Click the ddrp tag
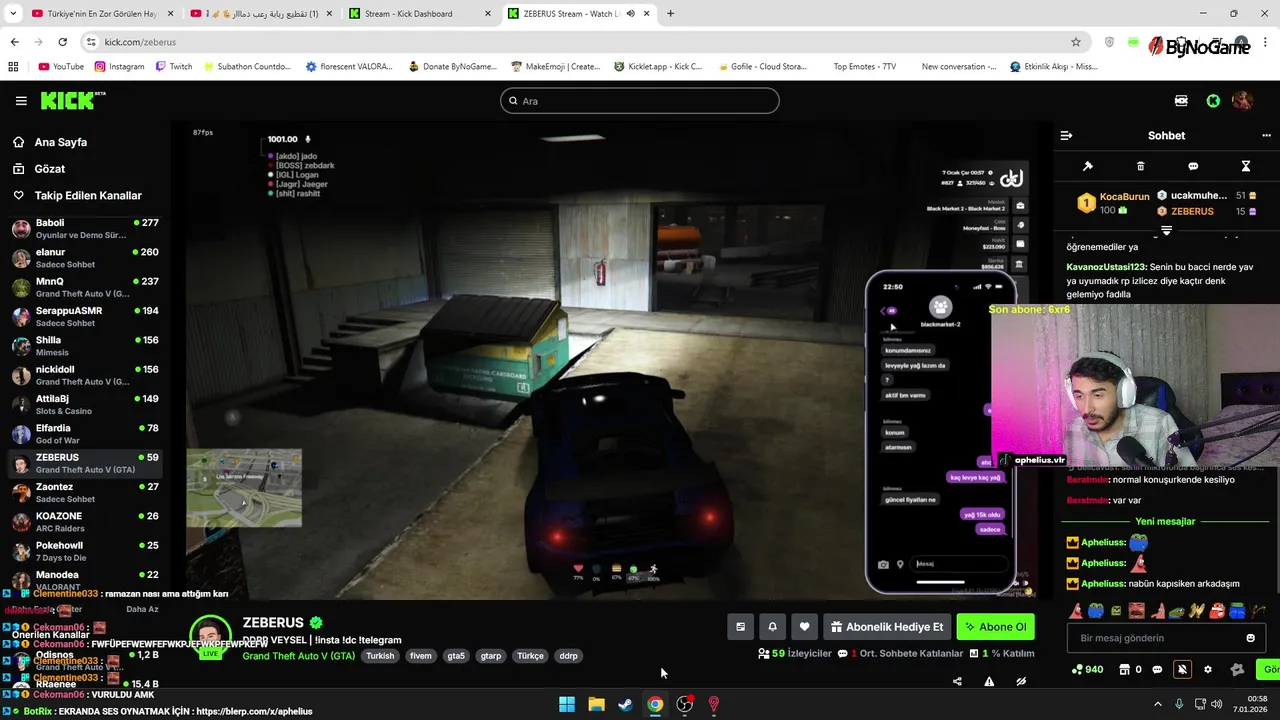The image size is (1280, 720). [568, 656]
